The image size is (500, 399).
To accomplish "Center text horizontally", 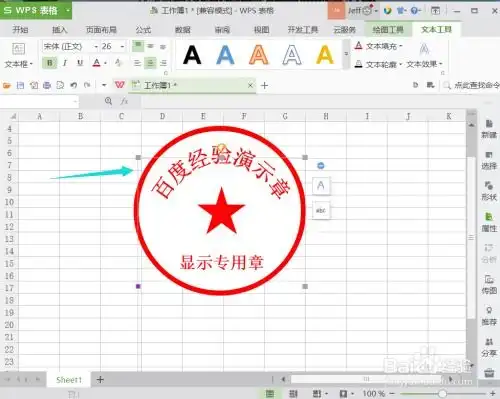I will tap(150, 63).
